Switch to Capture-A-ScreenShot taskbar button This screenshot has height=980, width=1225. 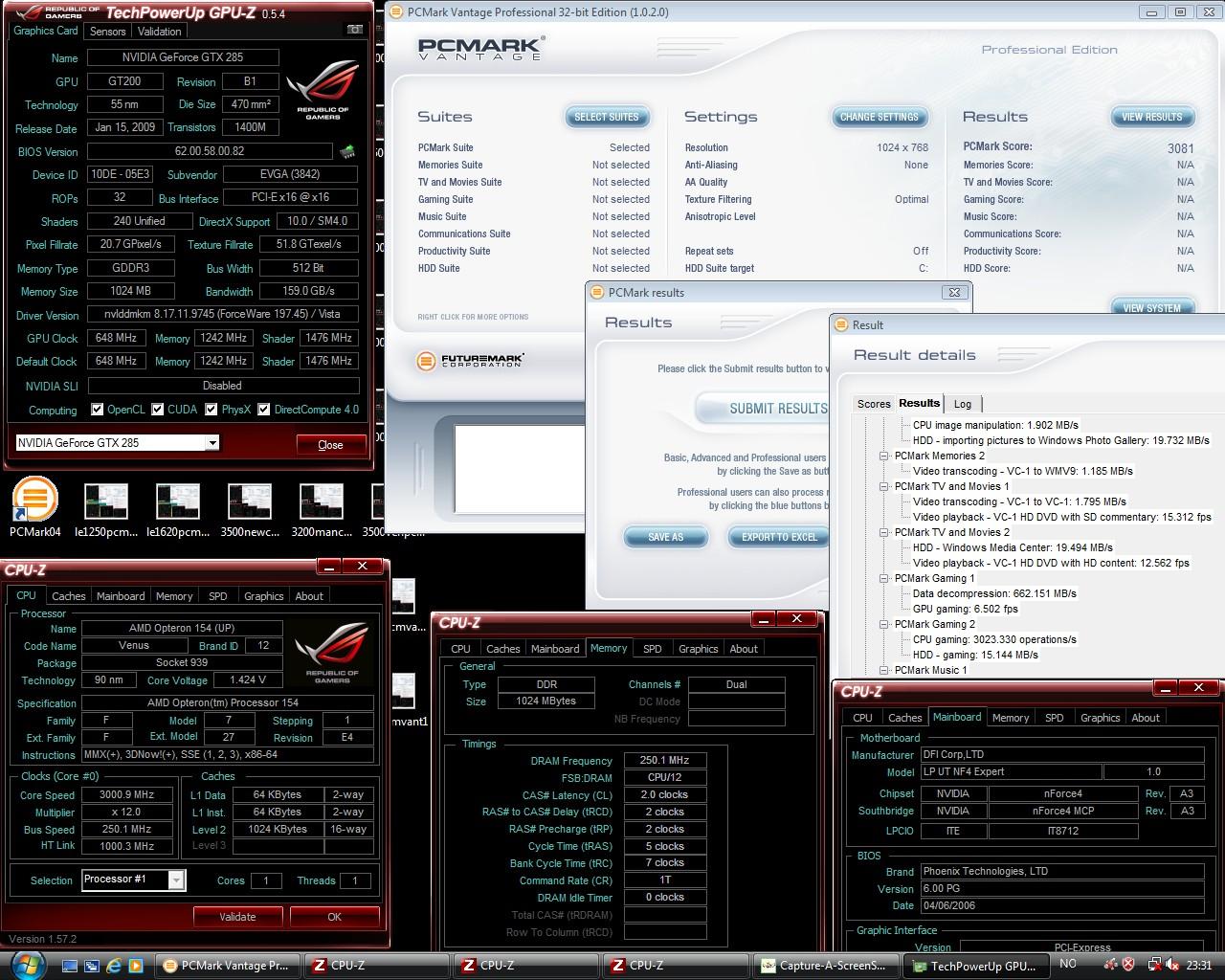click(826, 966)
